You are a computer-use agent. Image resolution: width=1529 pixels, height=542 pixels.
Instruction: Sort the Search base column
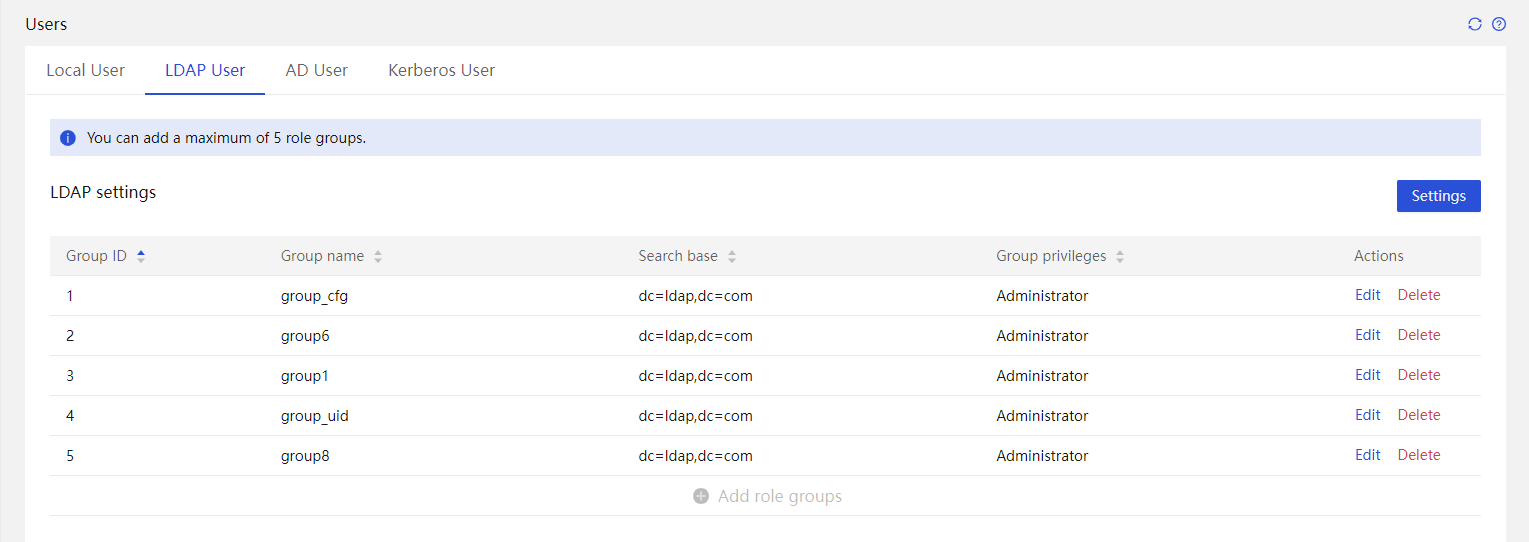732,256
